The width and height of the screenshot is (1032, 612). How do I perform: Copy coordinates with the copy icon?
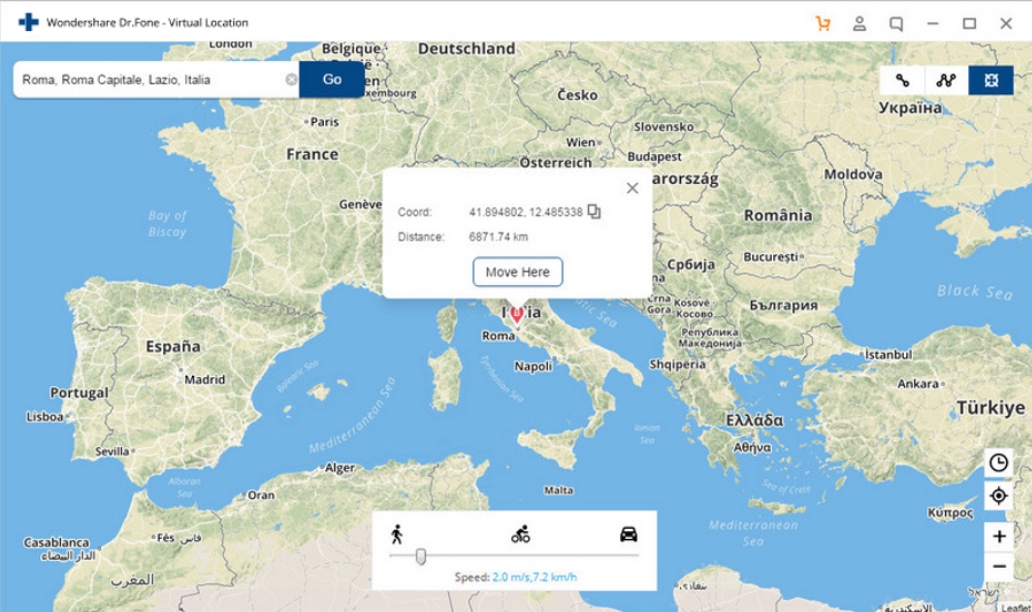pyautogui.click(x=594, y=211)
